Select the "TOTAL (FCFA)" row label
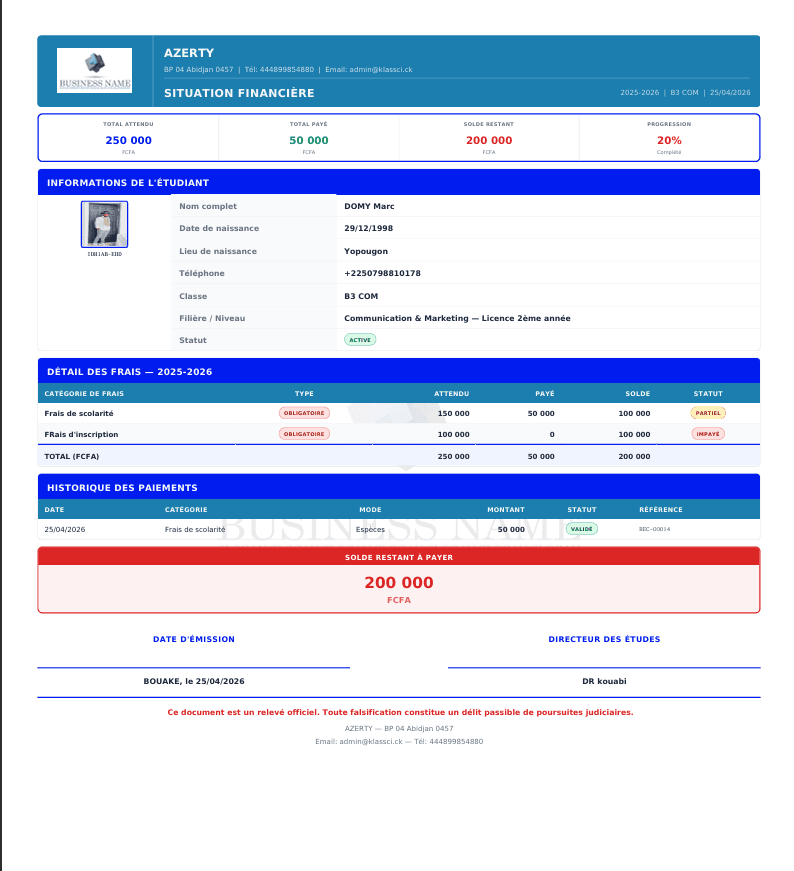The width and height of the screenshot is (794, 871). [72, 456]
